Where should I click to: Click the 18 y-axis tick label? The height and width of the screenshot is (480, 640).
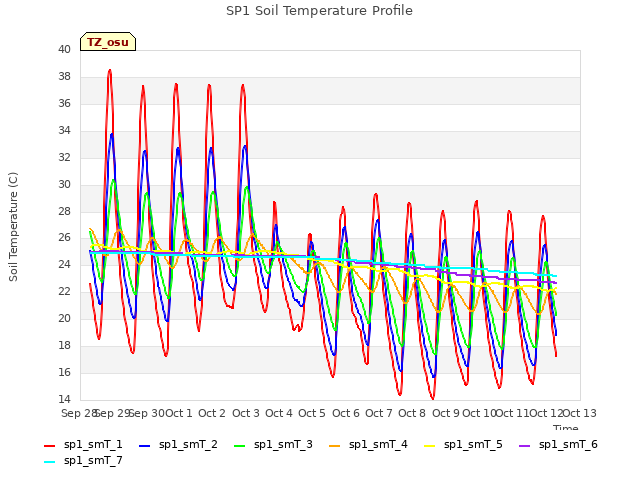point(64,346)
